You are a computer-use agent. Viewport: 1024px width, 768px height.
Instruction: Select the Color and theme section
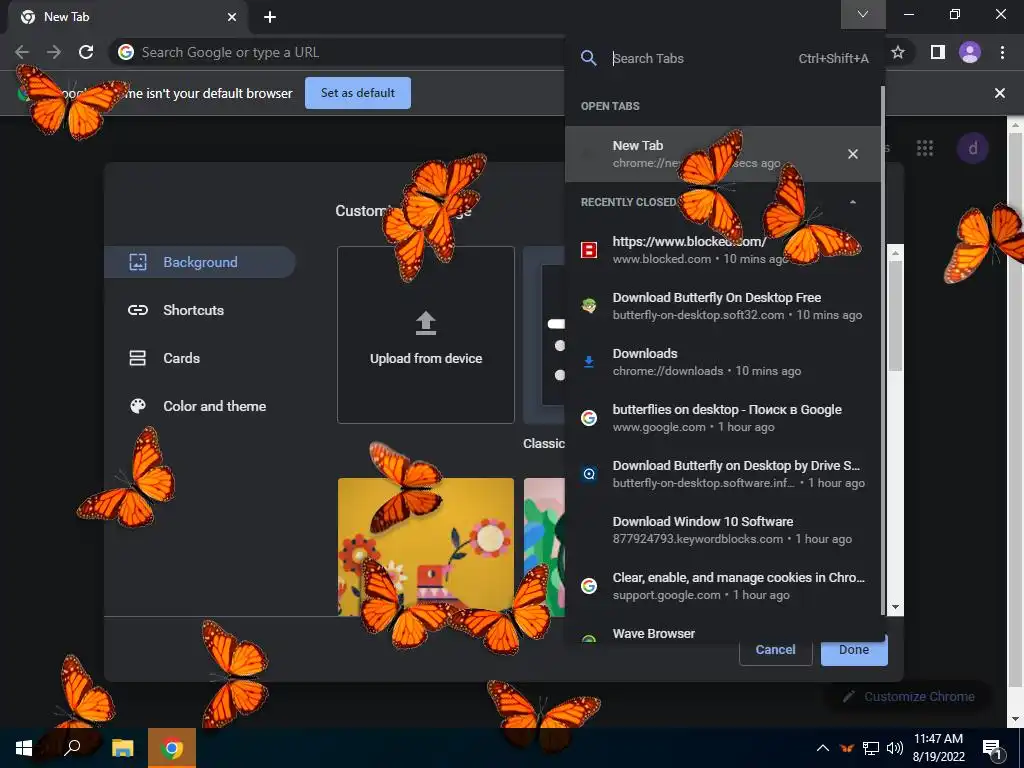point(200,406)
